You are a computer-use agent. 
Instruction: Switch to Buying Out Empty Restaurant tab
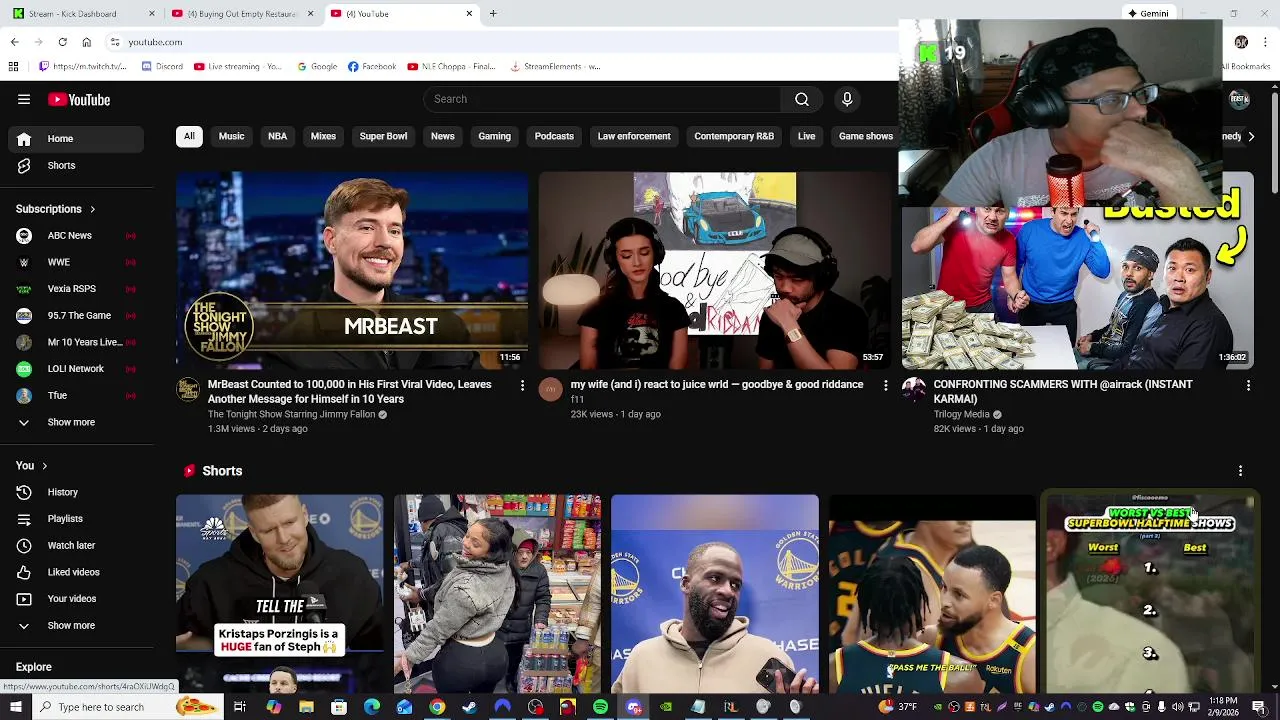click(x=241, y=14)
